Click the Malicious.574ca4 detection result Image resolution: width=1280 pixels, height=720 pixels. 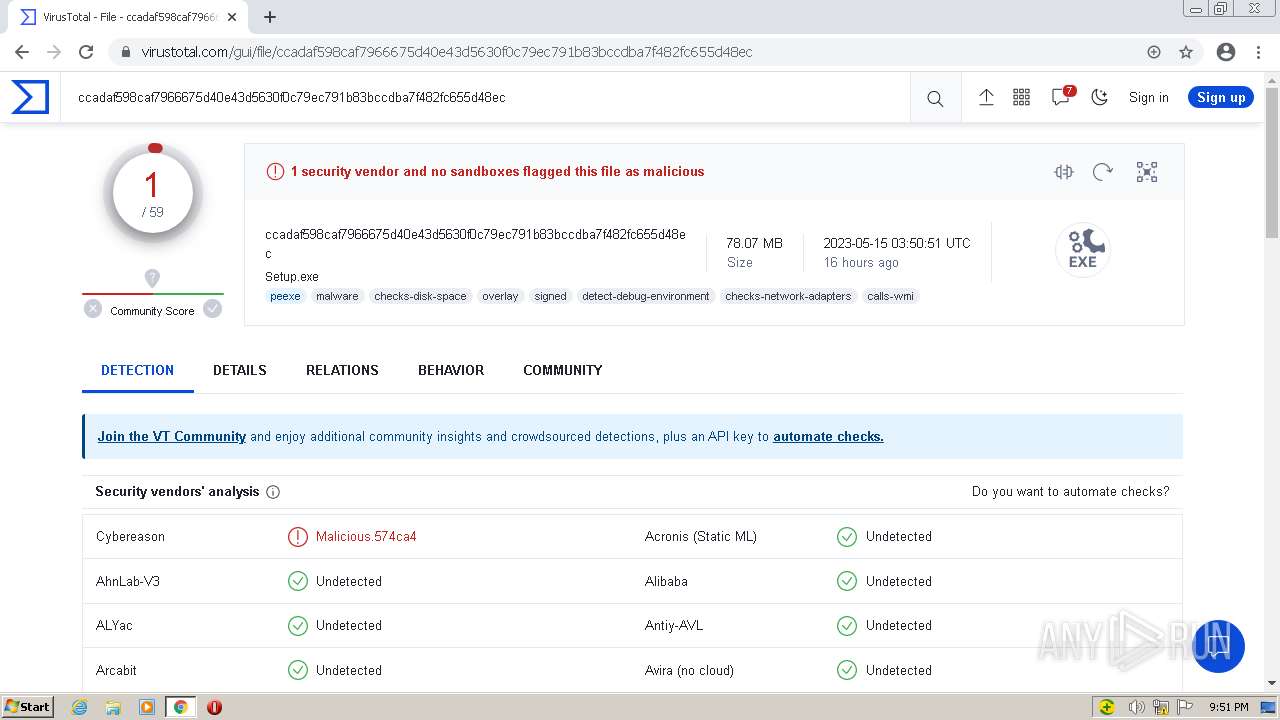[366, 536]
